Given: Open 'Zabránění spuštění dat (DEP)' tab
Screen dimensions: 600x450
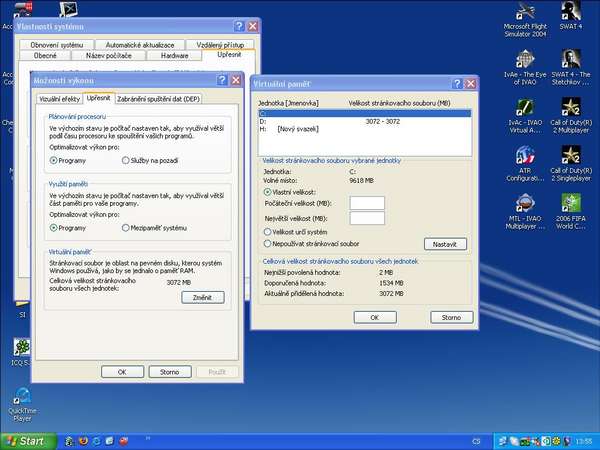Looking at the screenshot, I should 159,99.
